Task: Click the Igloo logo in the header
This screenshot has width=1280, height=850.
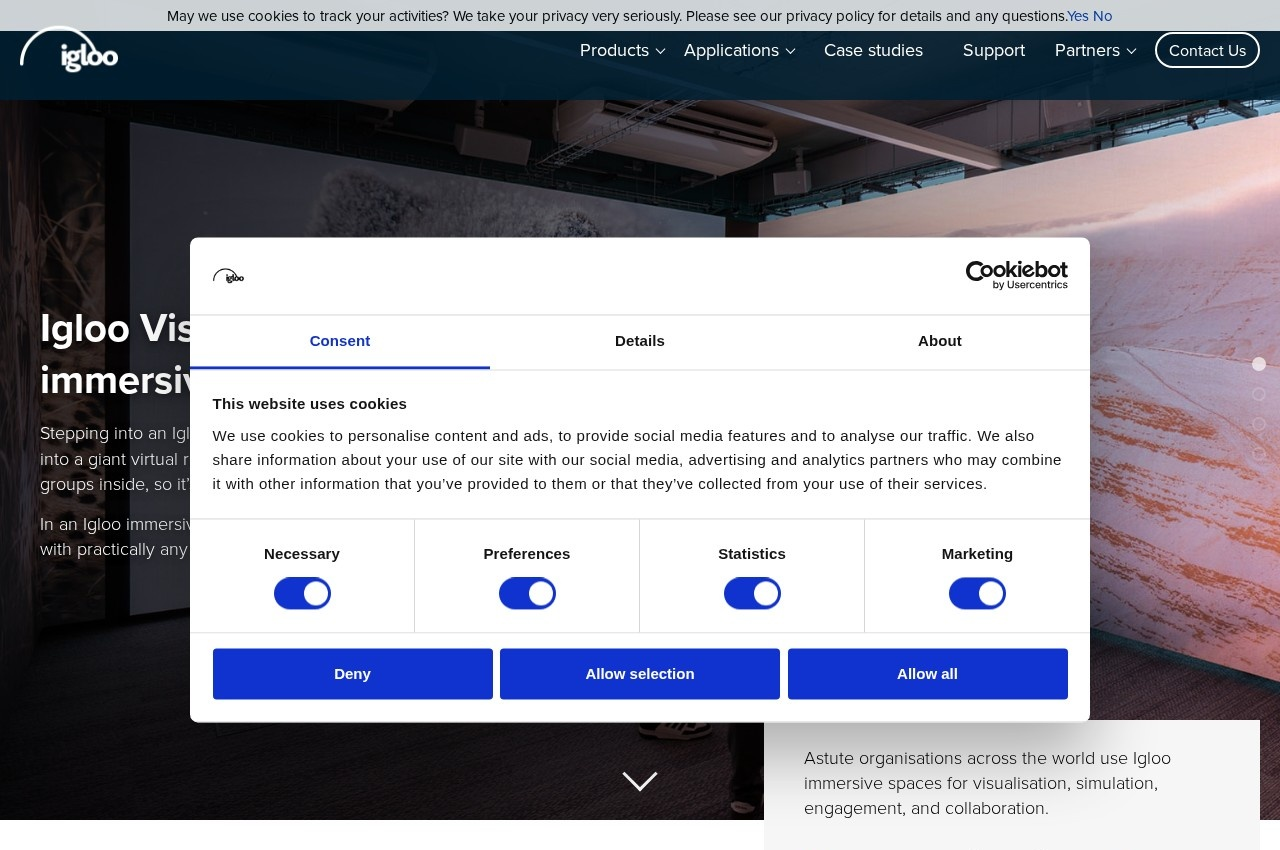Action: click(69, 50)
